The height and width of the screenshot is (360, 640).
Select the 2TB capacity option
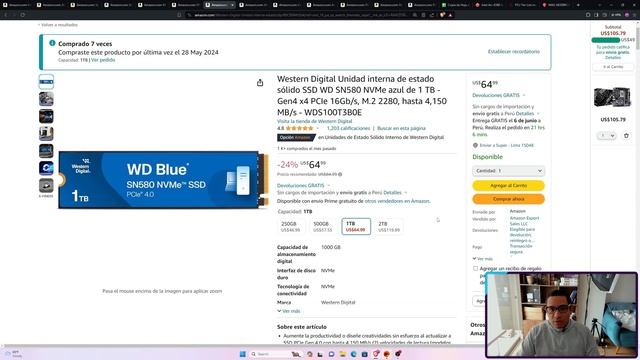[x=389, y=227]
